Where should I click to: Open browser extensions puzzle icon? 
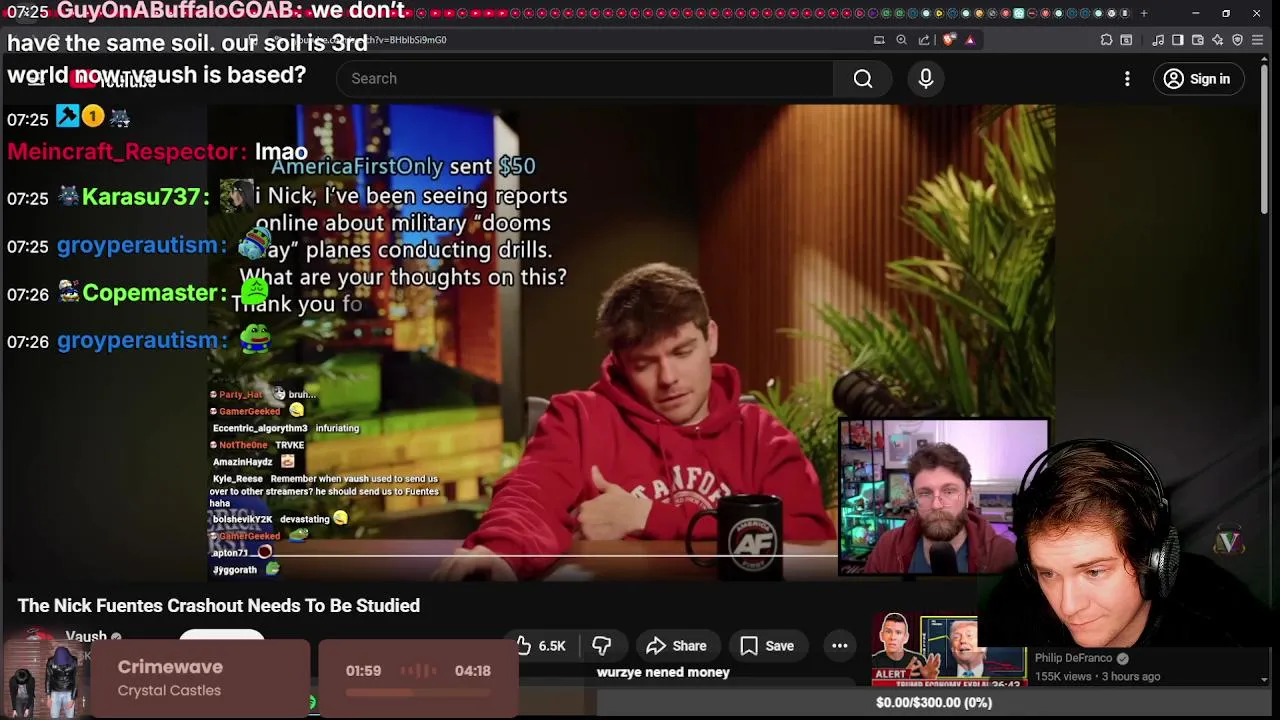point(1106,40)
